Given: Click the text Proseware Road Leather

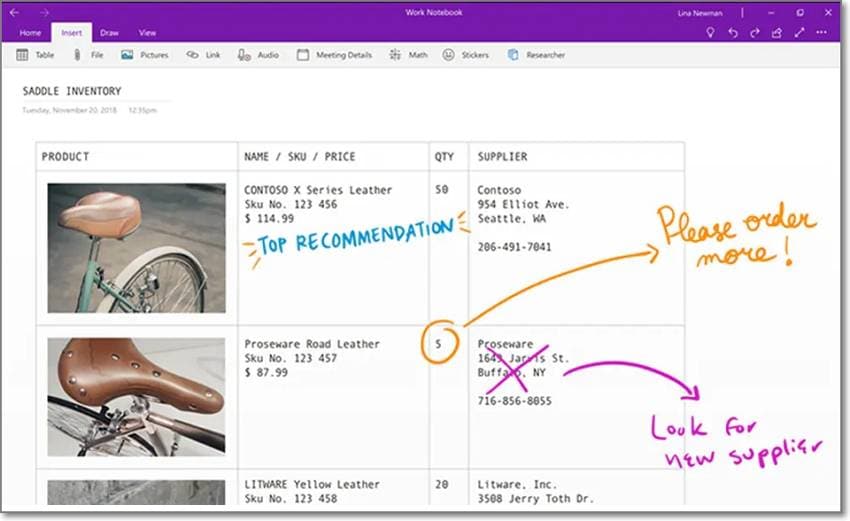Looking at the screenshot, I should point(312,344).
